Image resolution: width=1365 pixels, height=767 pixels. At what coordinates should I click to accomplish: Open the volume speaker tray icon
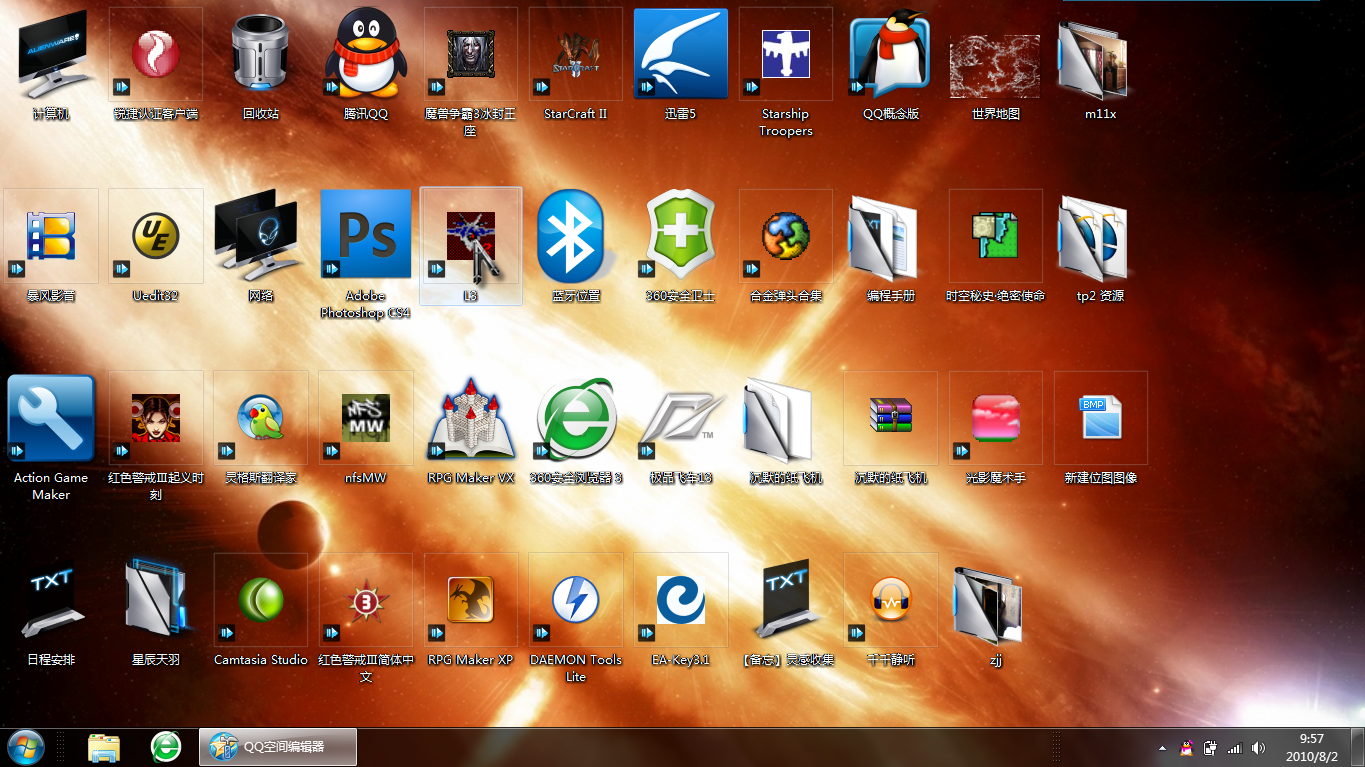pos(1258,748)
